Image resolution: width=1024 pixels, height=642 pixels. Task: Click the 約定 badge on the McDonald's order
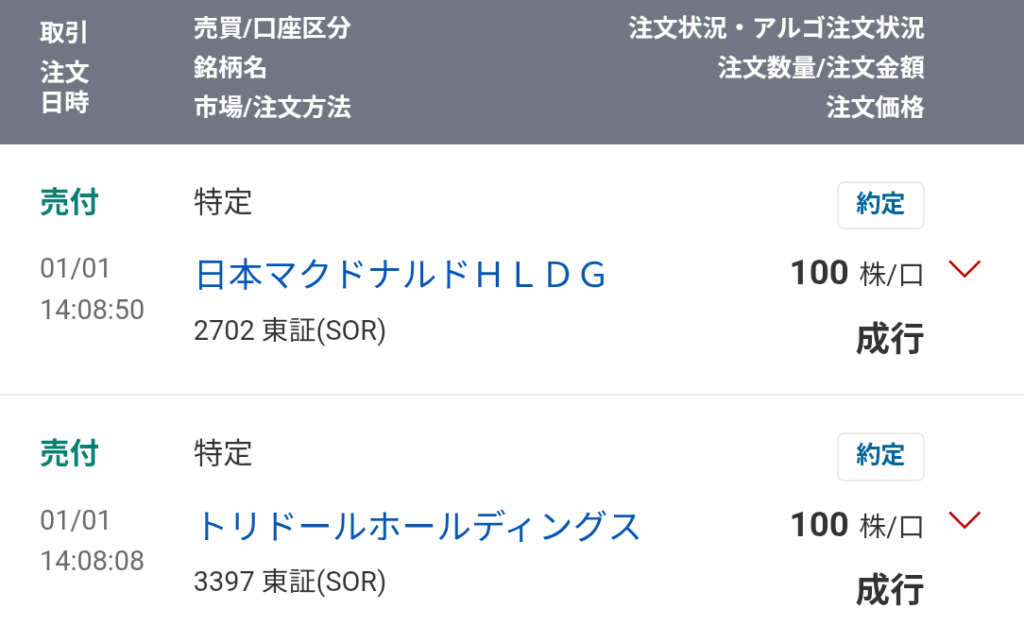click(880, 205)
